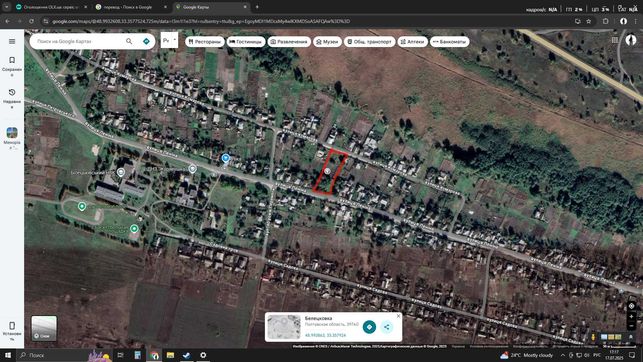Image resolution: width=643 pixels, height=362 pixels.
Task: Select the yellow Pegman Street View icon
Action: (x=593, y=337)
